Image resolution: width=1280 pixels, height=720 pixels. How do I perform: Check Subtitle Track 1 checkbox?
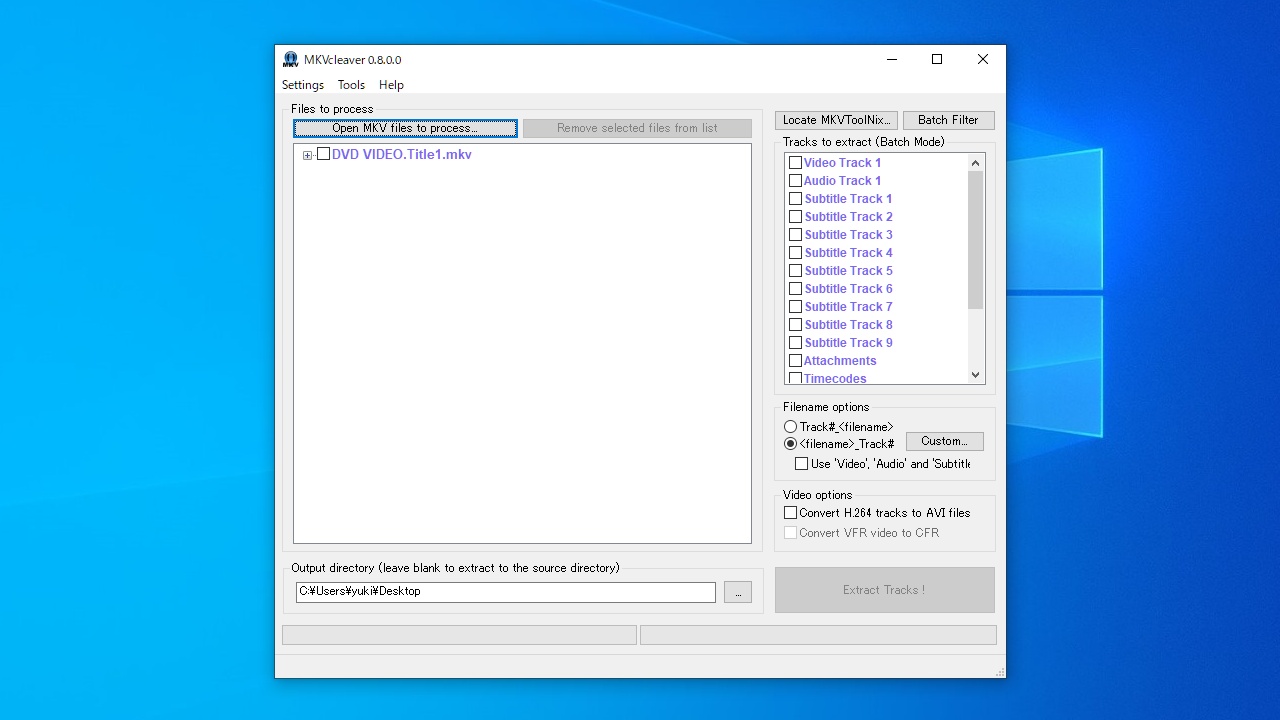(795, 199)
